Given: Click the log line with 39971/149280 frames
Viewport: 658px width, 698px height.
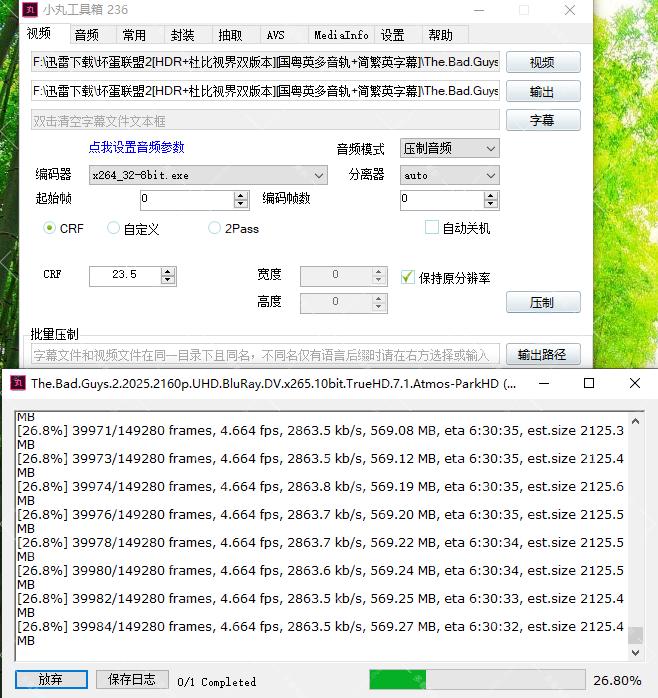Looking at the screenshot, I should pos(321,430).
